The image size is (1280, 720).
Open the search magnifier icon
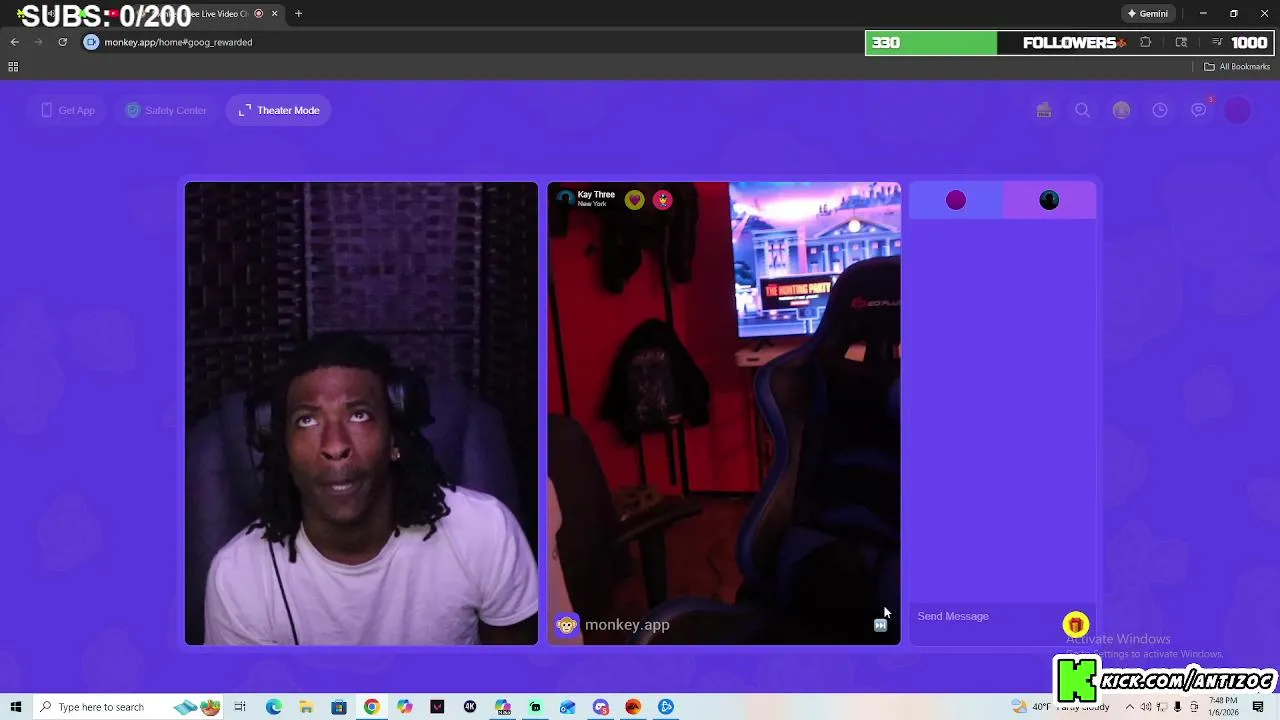pos(1082,110)
